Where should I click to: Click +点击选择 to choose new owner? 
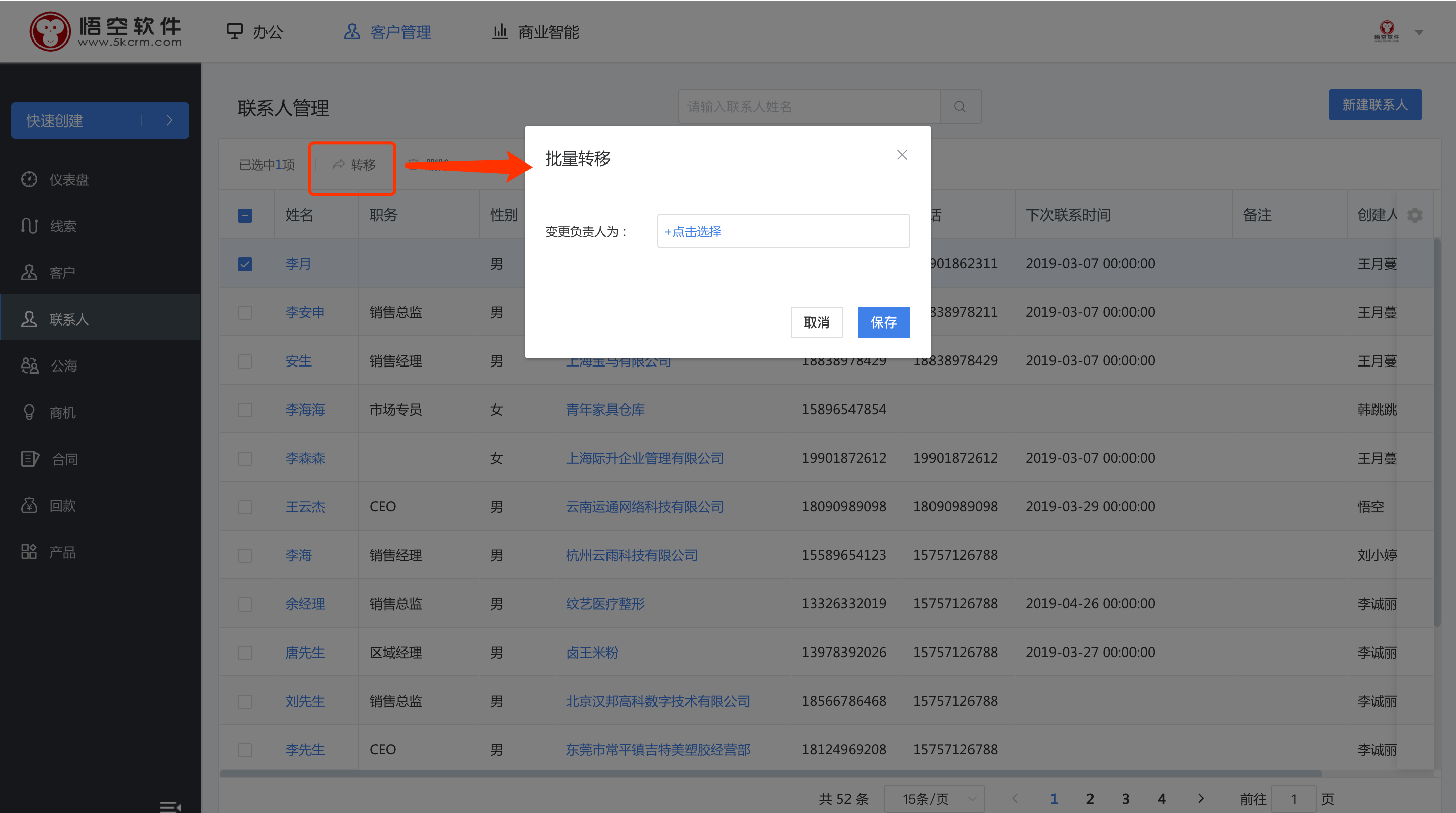pyautogui.click(x=693, y=231)
